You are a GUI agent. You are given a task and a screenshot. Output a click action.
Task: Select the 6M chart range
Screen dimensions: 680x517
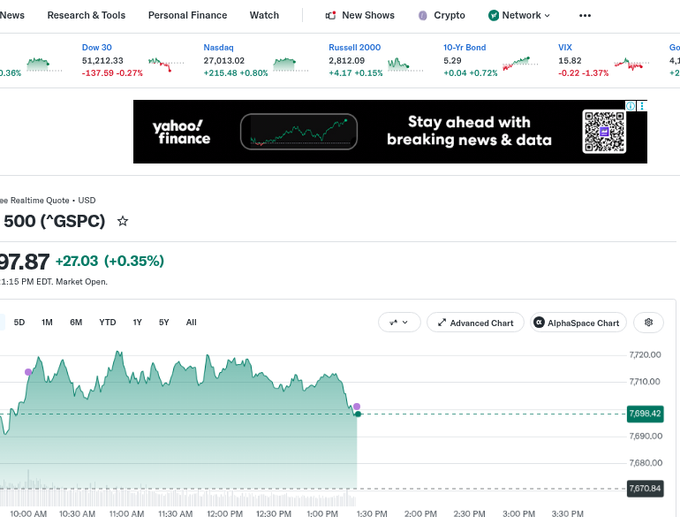[x=76, y=322]
